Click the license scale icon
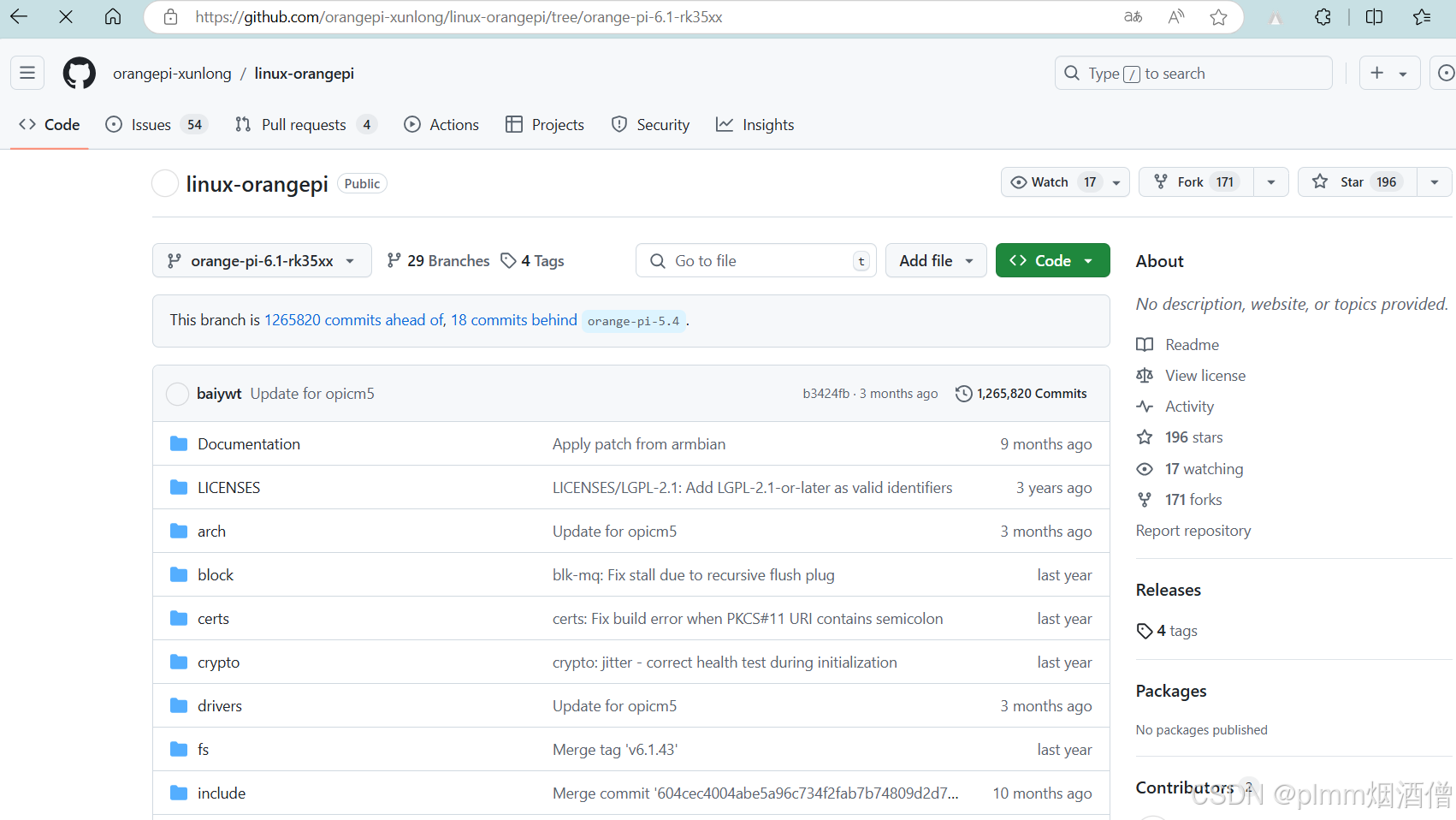The image size is (1456, 820). point(1145,376)
